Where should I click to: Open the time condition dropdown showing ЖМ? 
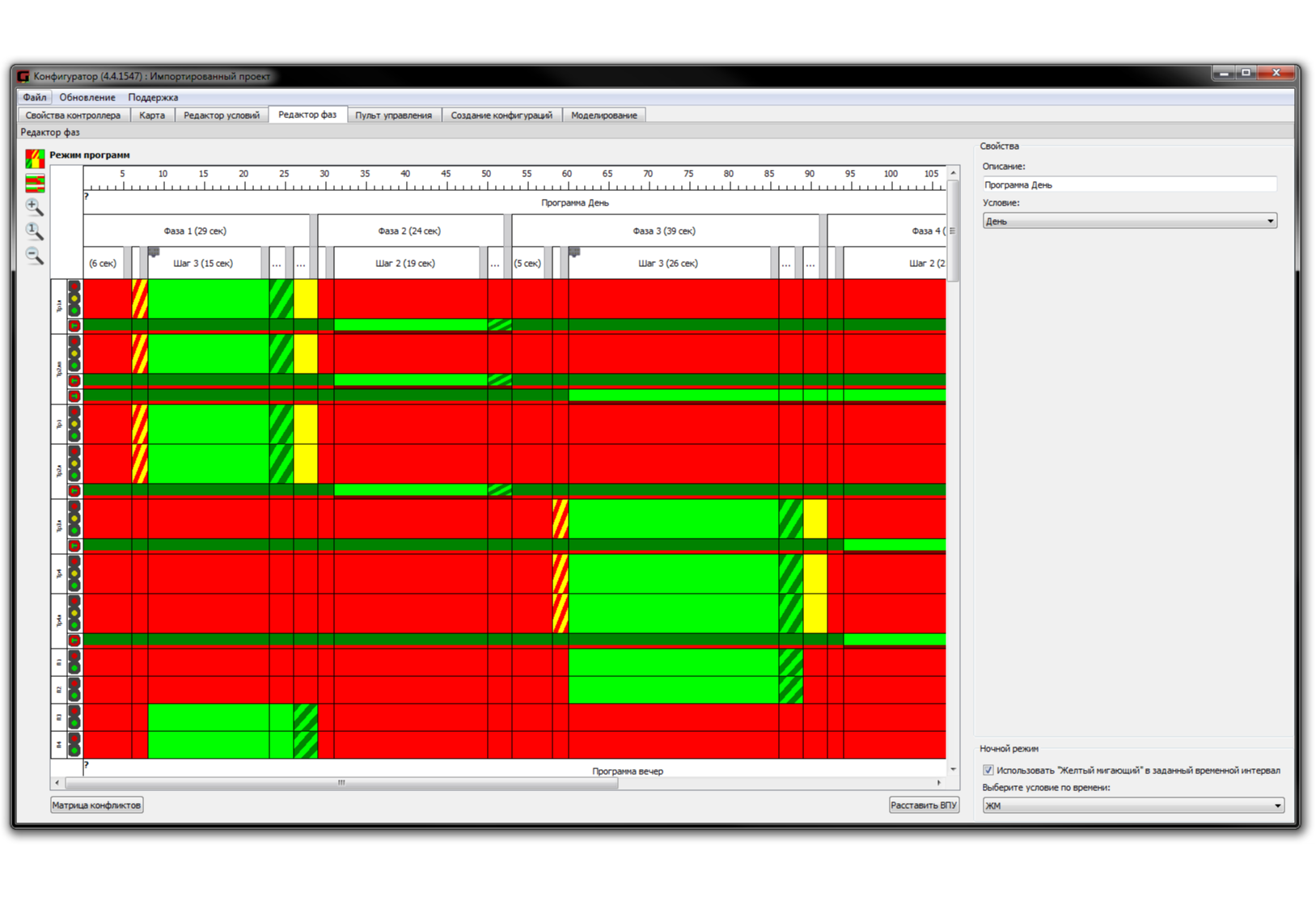1132,806
